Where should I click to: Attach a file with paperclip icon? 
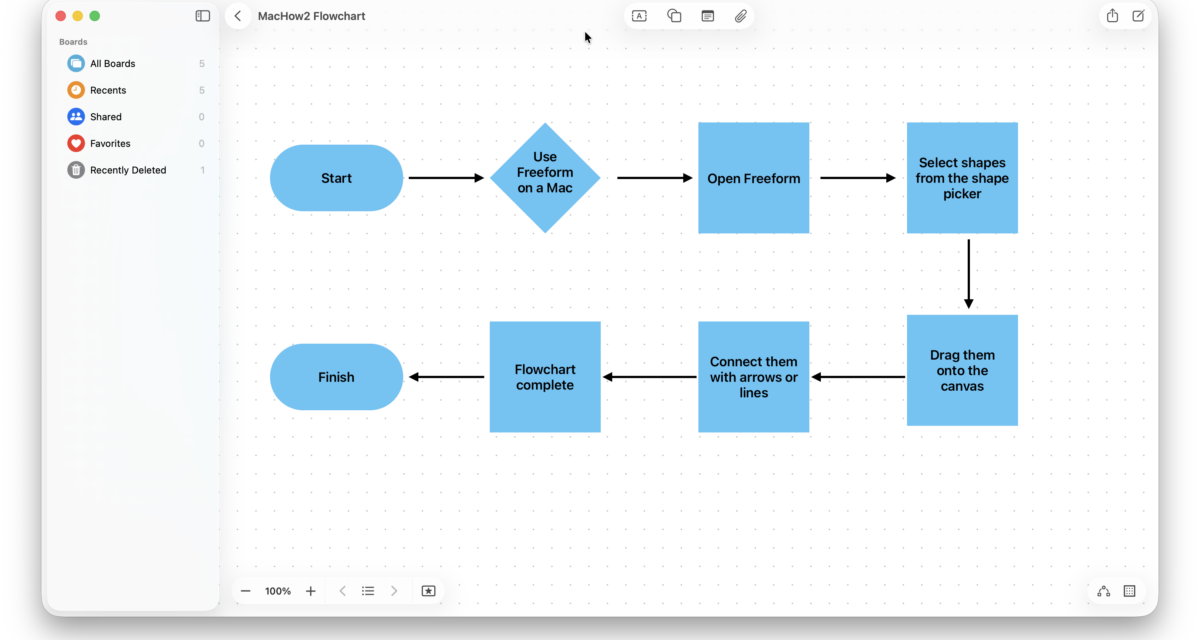coord(741,16)
